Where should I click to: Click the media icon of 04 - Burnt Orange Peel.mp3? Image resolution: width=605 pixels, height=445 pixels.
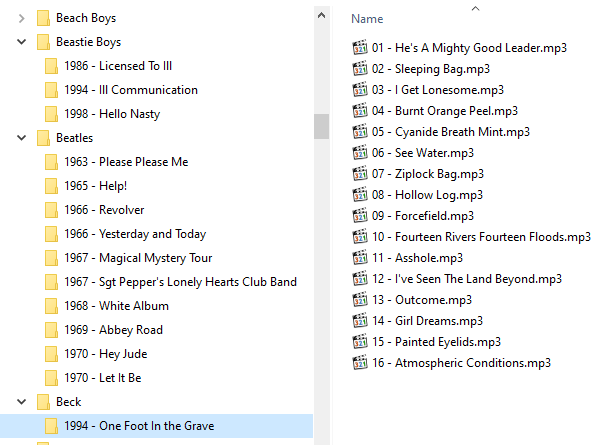tap(360, 111)
